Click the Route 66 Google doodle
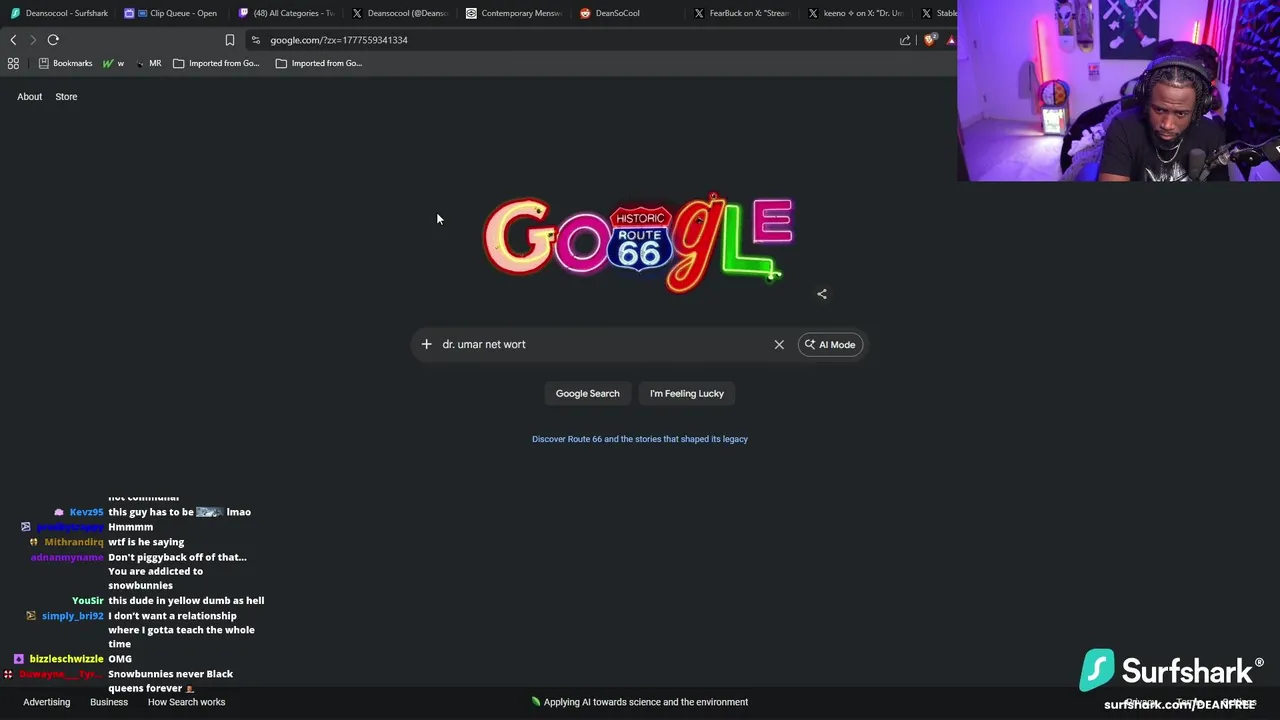 click(x=638, y=244)
